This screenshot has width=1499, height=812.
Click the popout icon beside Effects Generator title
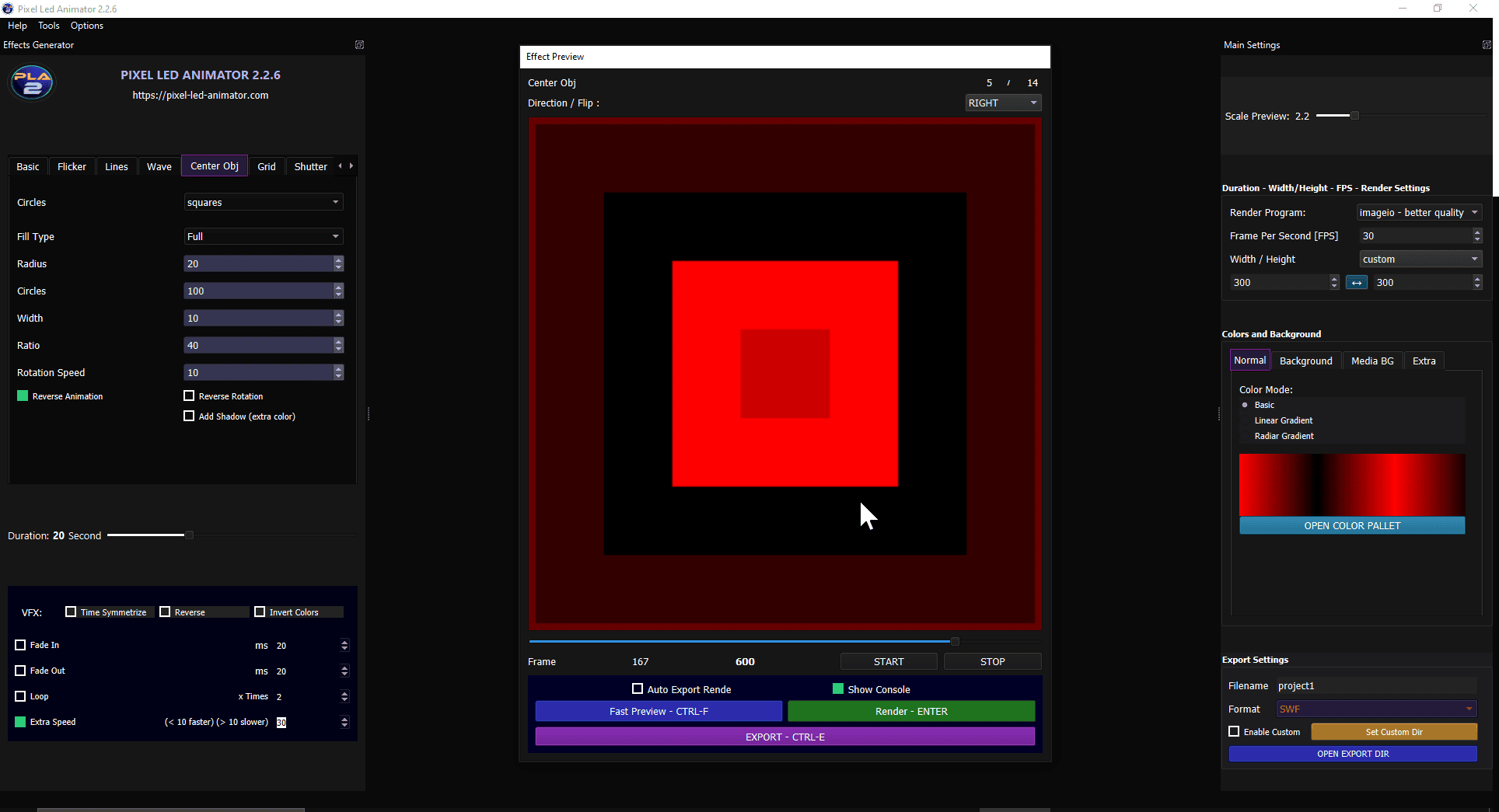click(x=359, y=45)
